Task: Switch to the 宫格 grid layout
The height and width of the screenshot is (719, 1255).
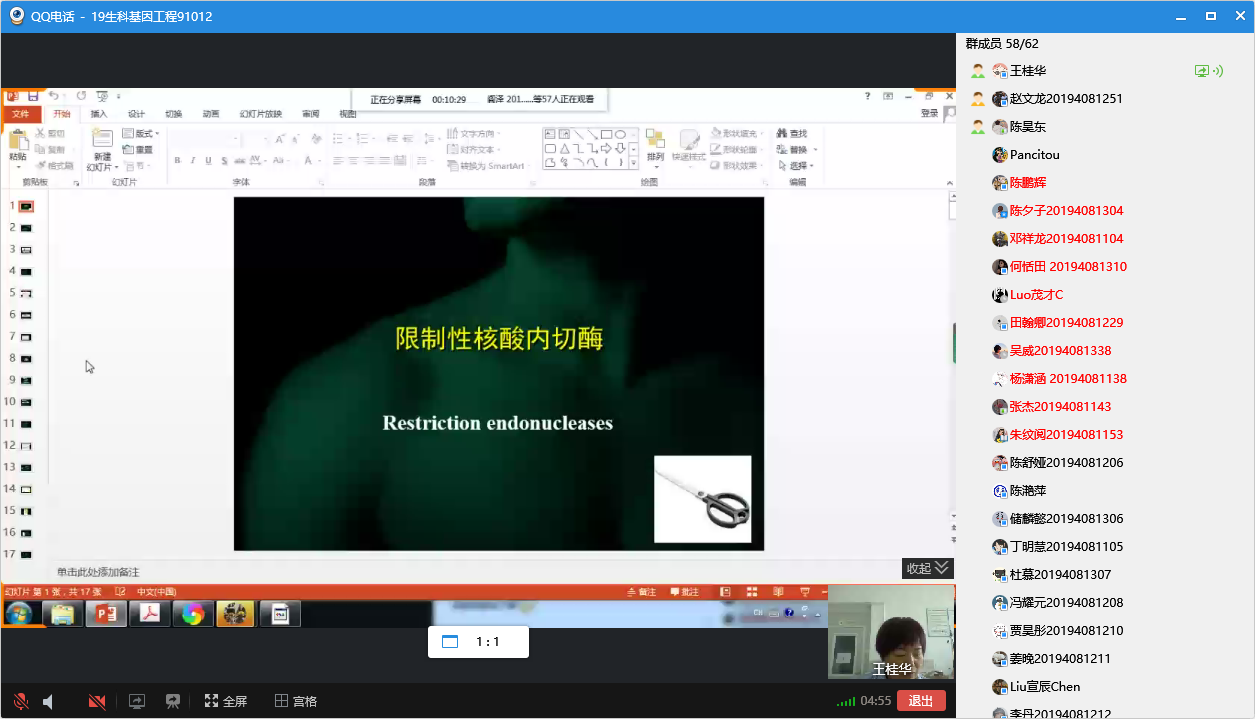Action: (x=296, y=701)
